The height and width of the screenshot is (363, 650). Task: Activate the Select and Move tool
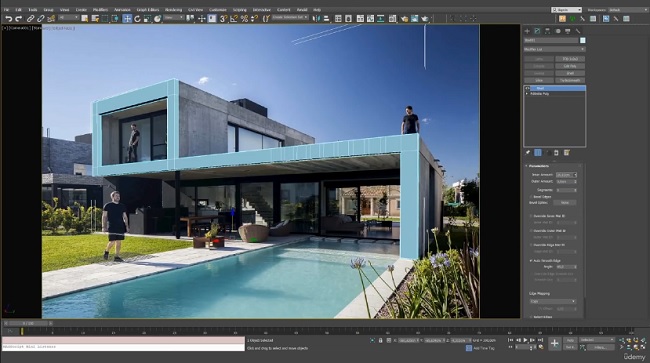click(127, 19)
